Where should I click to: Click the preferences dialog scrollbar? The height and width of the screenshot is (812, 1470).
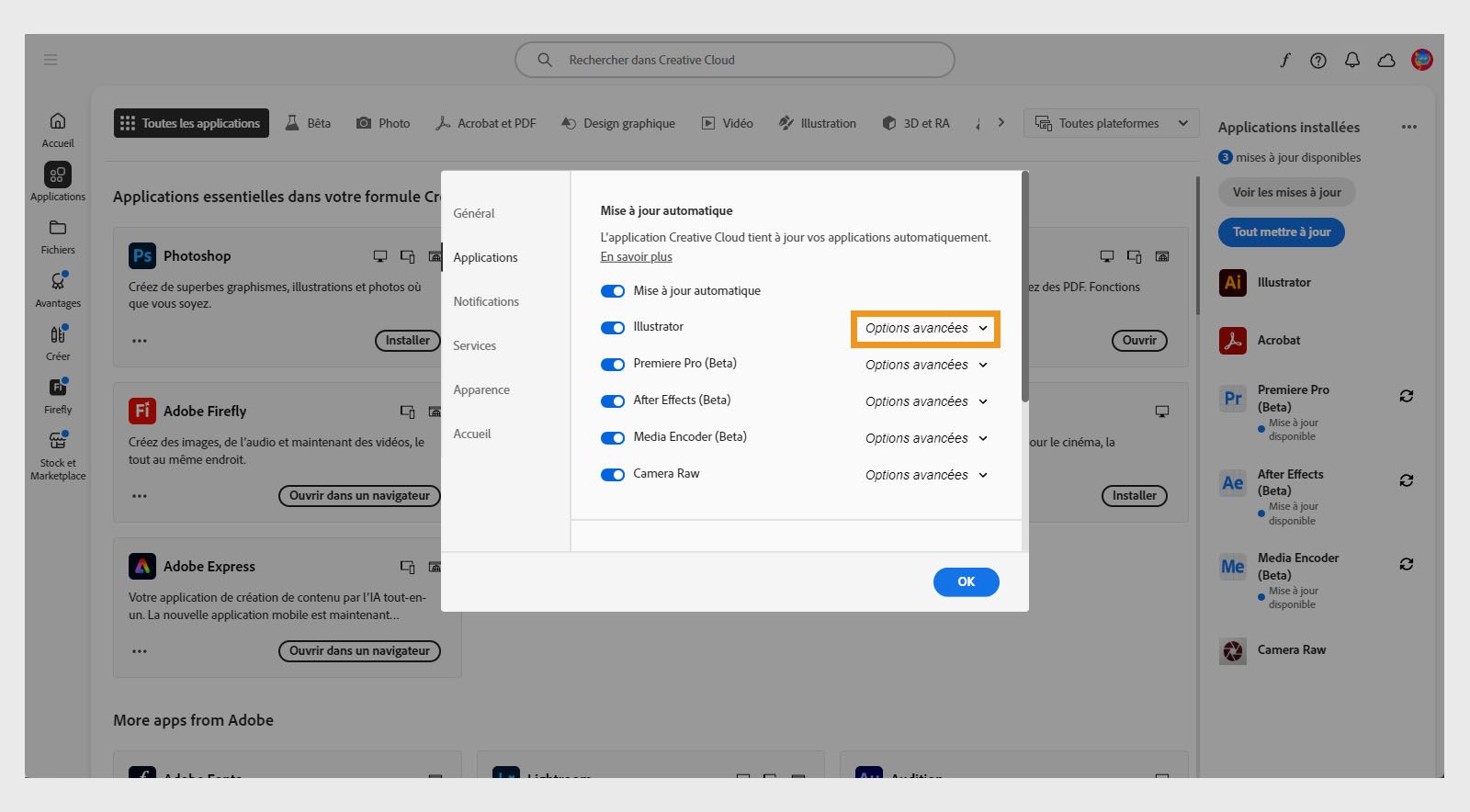click(1025, 287)
